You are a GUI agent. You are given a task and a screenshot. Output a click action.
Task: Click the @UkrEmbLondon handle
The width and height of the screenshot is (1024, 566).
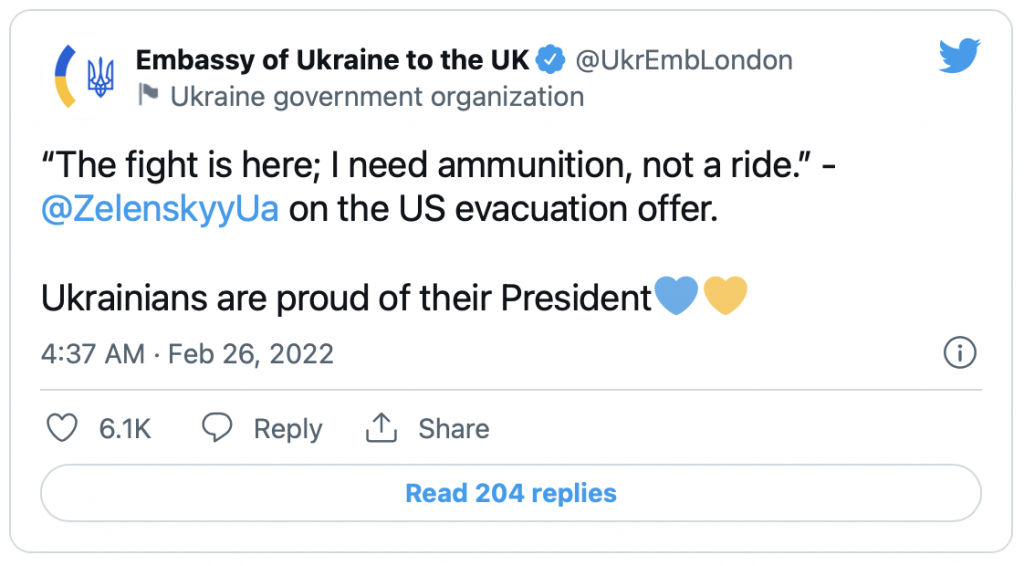pos(685,60)
